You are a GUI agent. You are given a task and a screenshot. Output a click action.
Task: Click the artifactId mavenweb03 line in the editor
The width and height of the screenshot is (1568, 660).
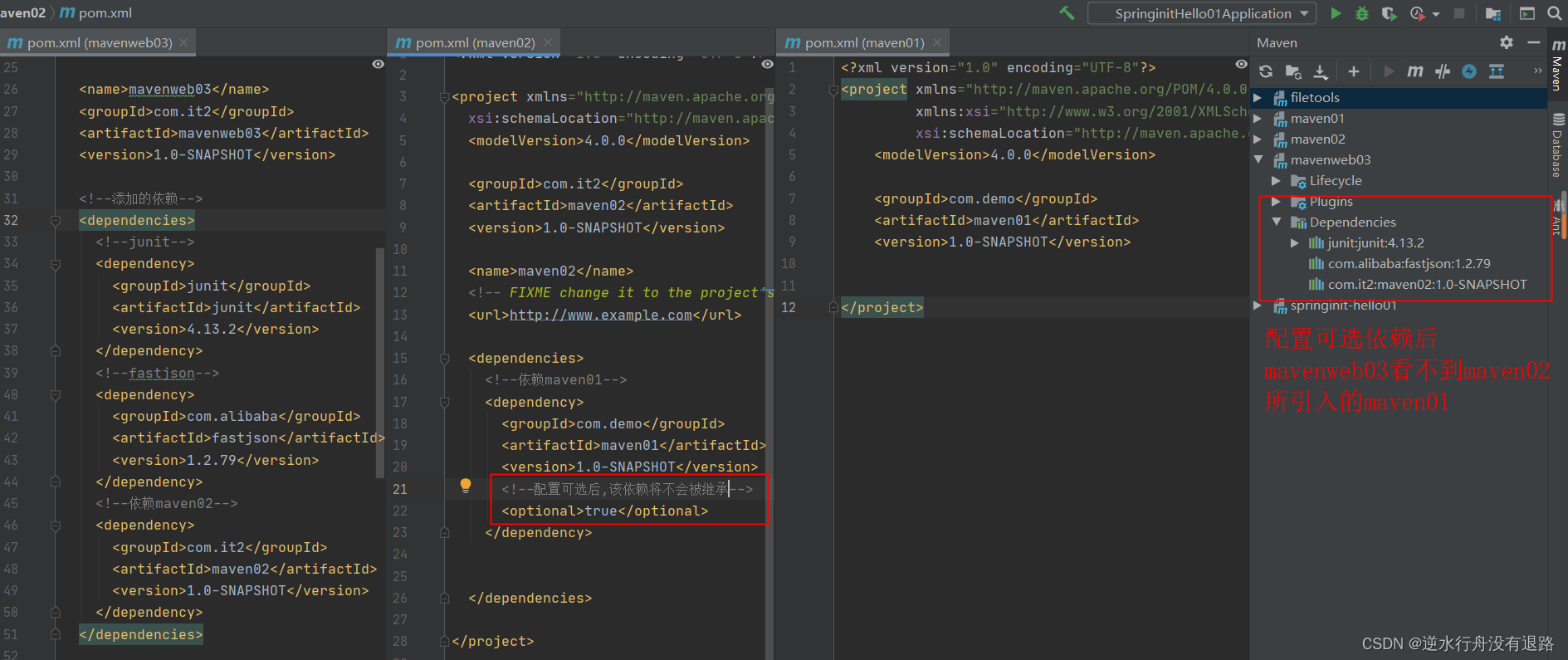pos(224,133)
